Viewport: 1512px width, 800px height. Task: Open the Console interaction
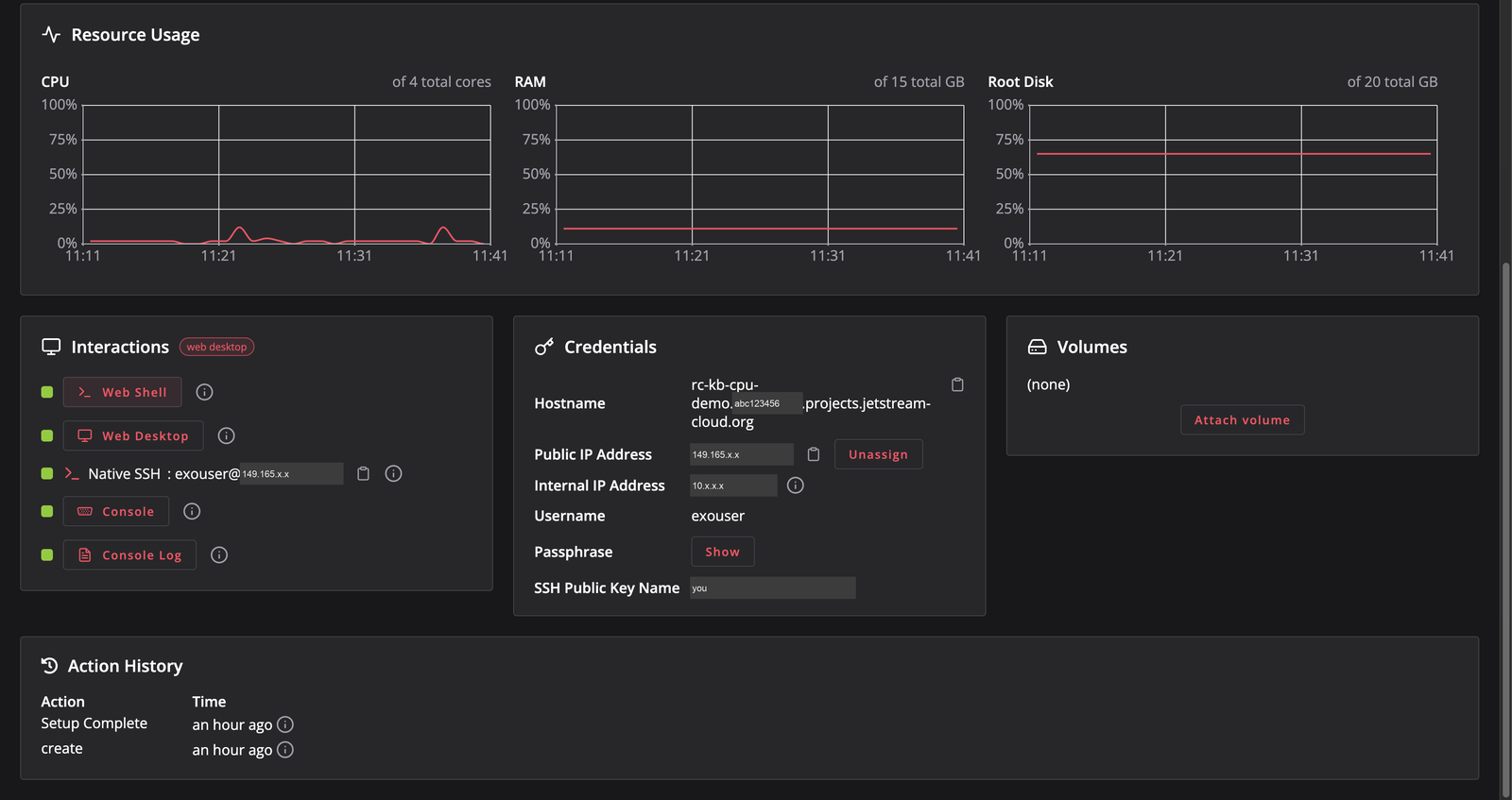[116, 511]
